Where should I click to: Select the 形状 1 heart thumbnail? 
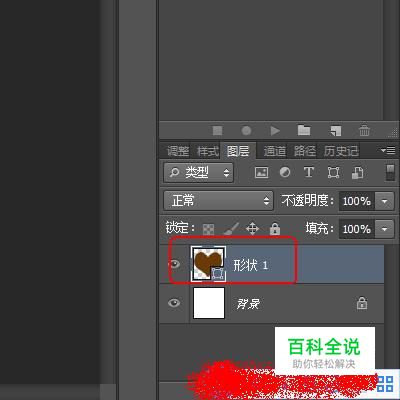tap(208, 264)
